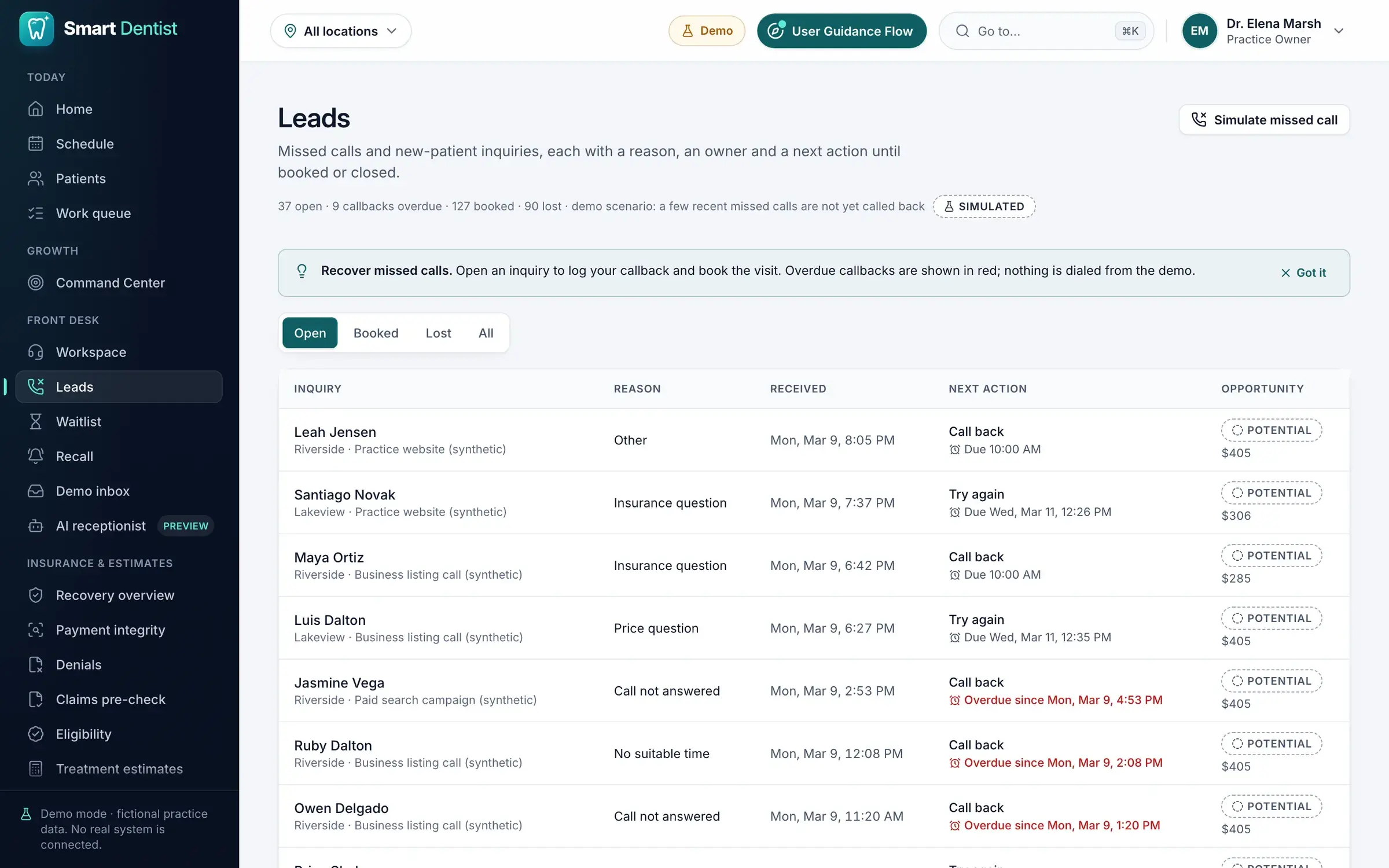Focus the Go to... search field
1389x868 pixels.
(1046, 31)
